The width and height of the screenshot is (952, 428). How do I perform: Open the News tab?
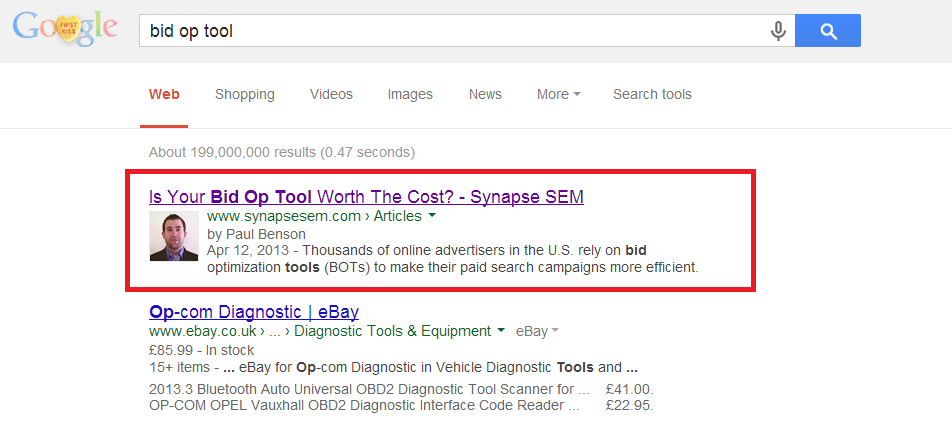click(x=485, y=95)
